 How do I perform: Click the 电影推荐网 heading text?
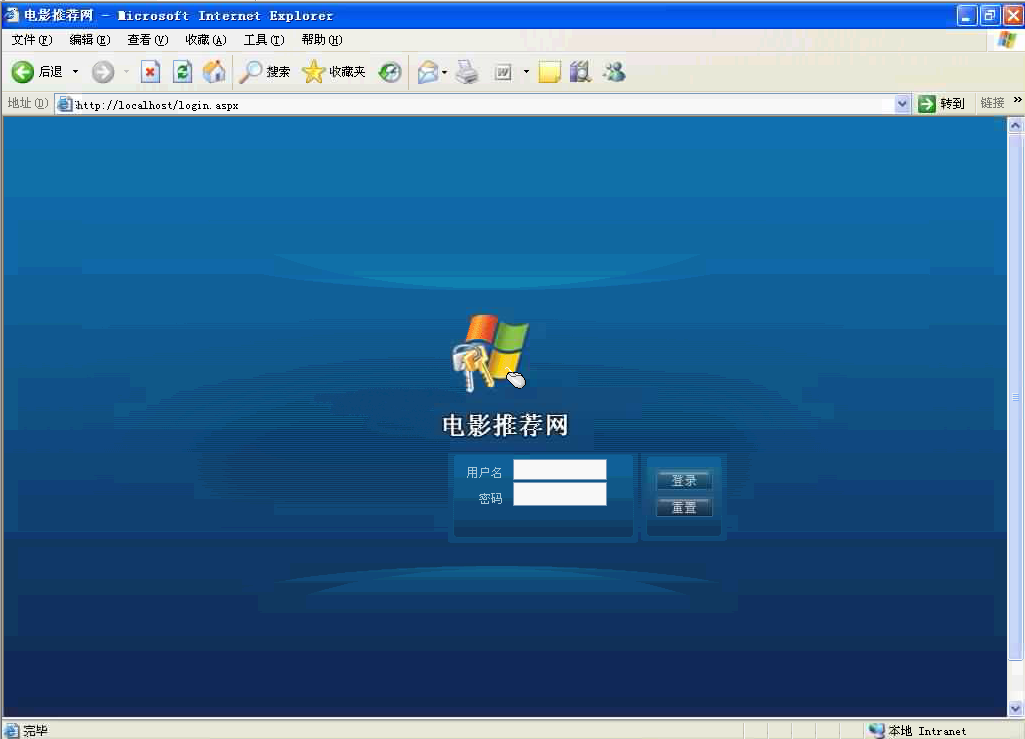(x=505, y=425)
